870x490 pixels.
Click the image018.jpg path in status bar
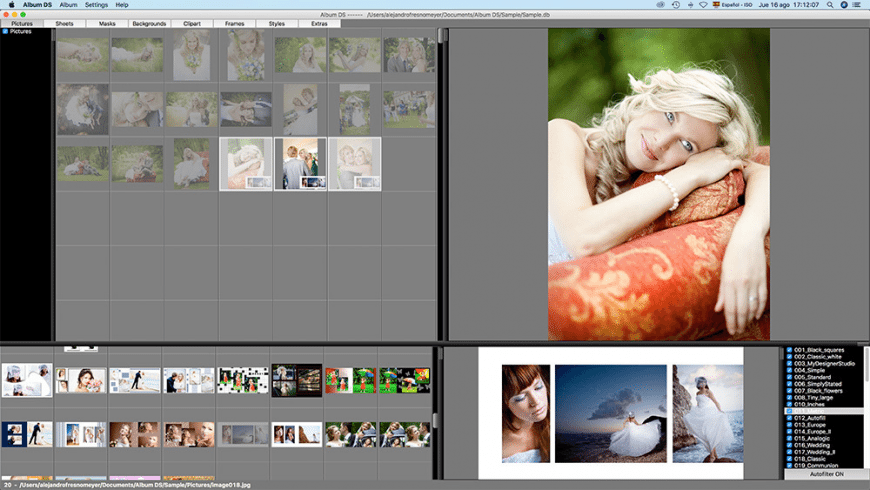coord(135,485)
